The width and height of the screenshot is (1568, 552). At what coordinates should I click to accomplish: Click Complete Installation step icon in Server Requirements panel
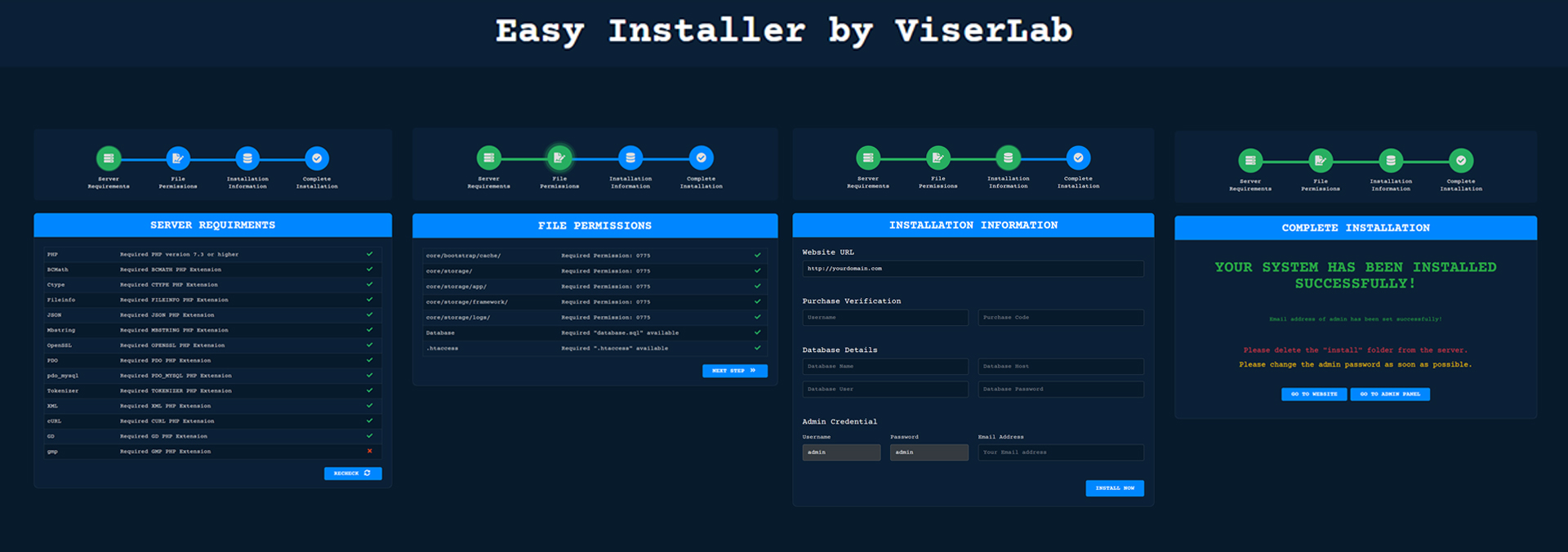pyautogui.click(x=317, y=158)
